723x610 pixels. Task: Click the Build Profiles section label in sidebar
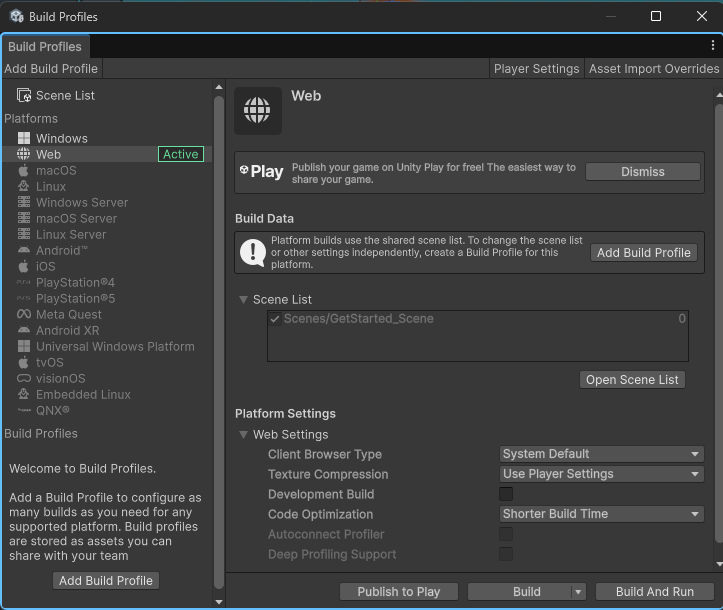tap(41, 433)
